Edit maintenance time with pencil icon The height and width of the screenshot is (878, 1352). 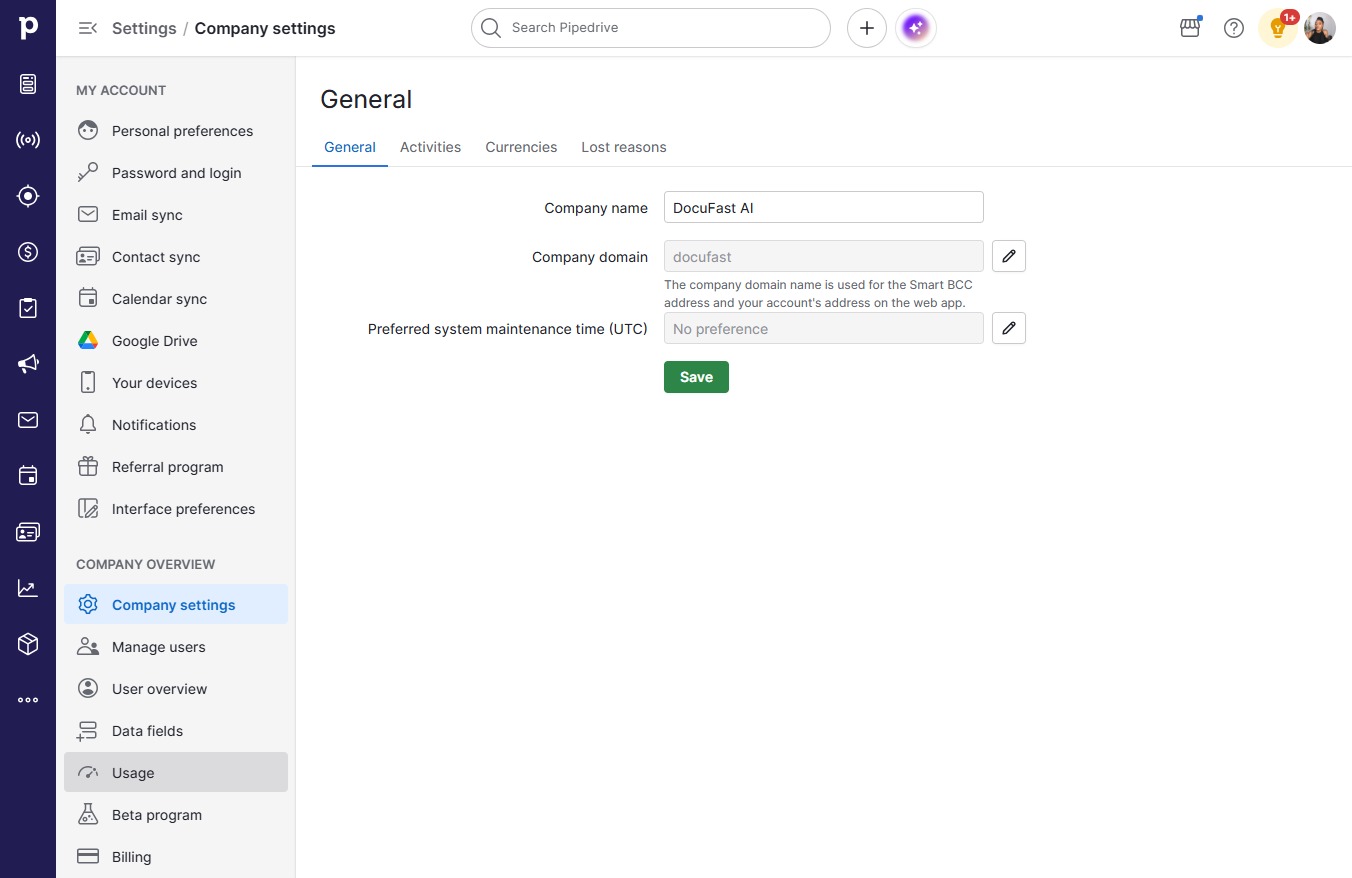pos(1009,328)
